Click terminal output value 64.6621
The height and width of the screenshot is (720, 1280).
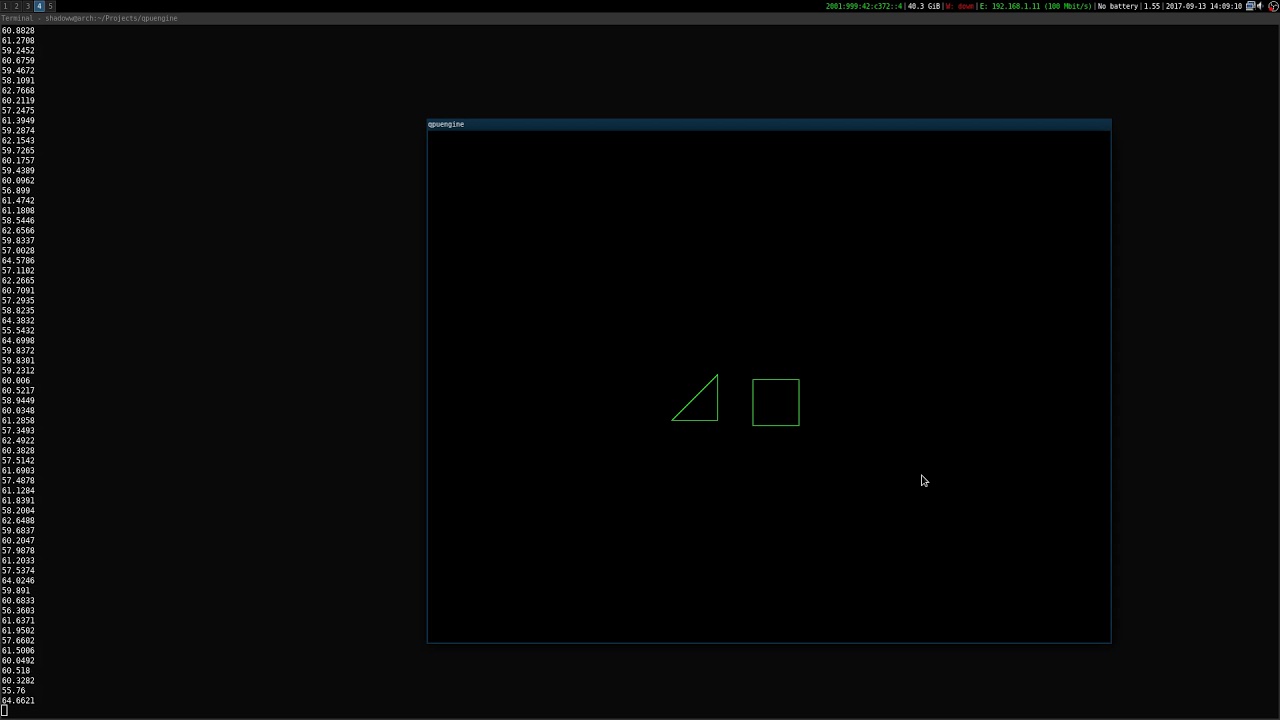point(18,701)
